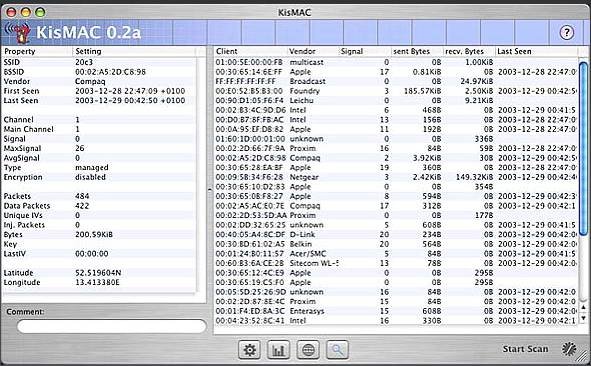Click the 149.32KiB received bytes cell

[474, 177]
